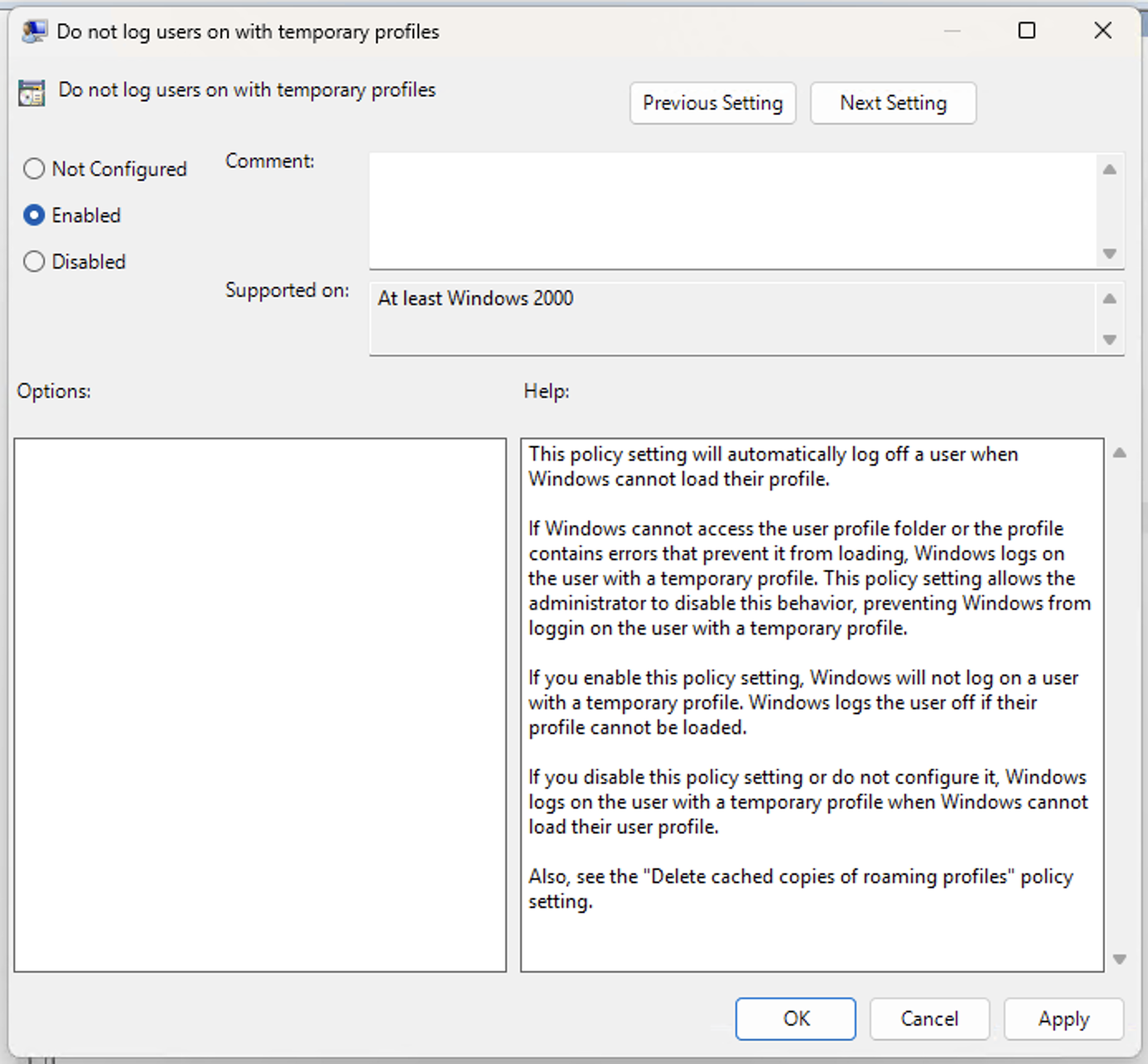This screenshot has height=1064, width=1148.
Task: Go to Next Setting
Action: pyautogui.click(x=893, y=103)
